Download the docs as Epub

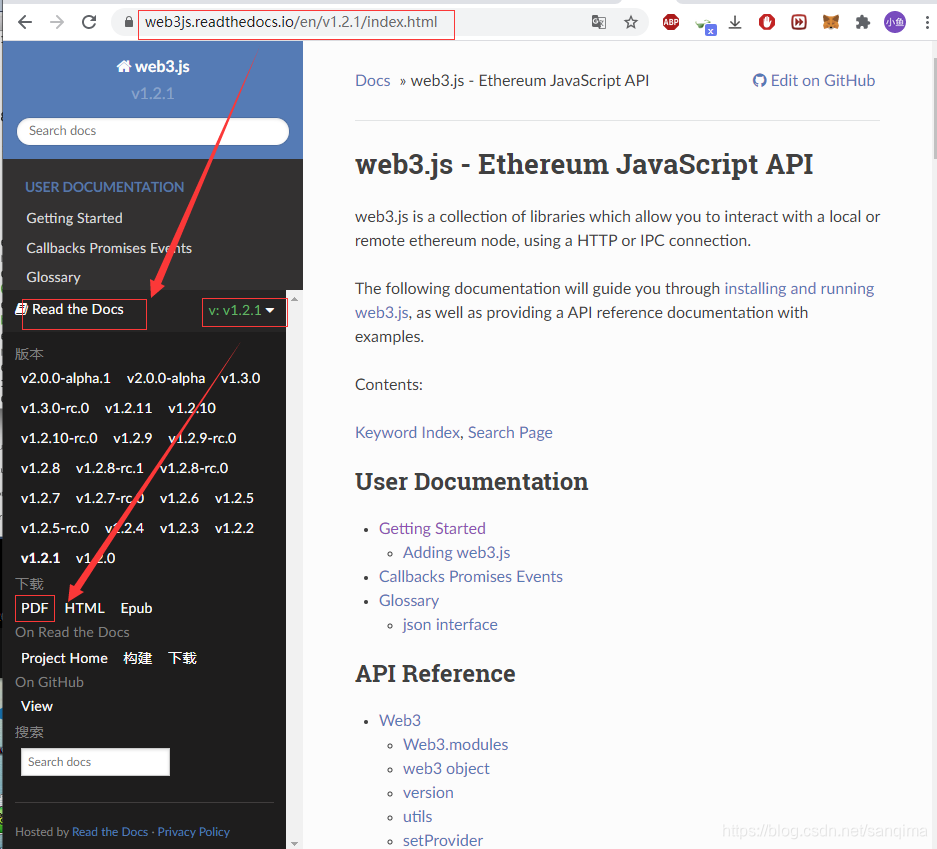pyautogui.click(x=136, y=608)
